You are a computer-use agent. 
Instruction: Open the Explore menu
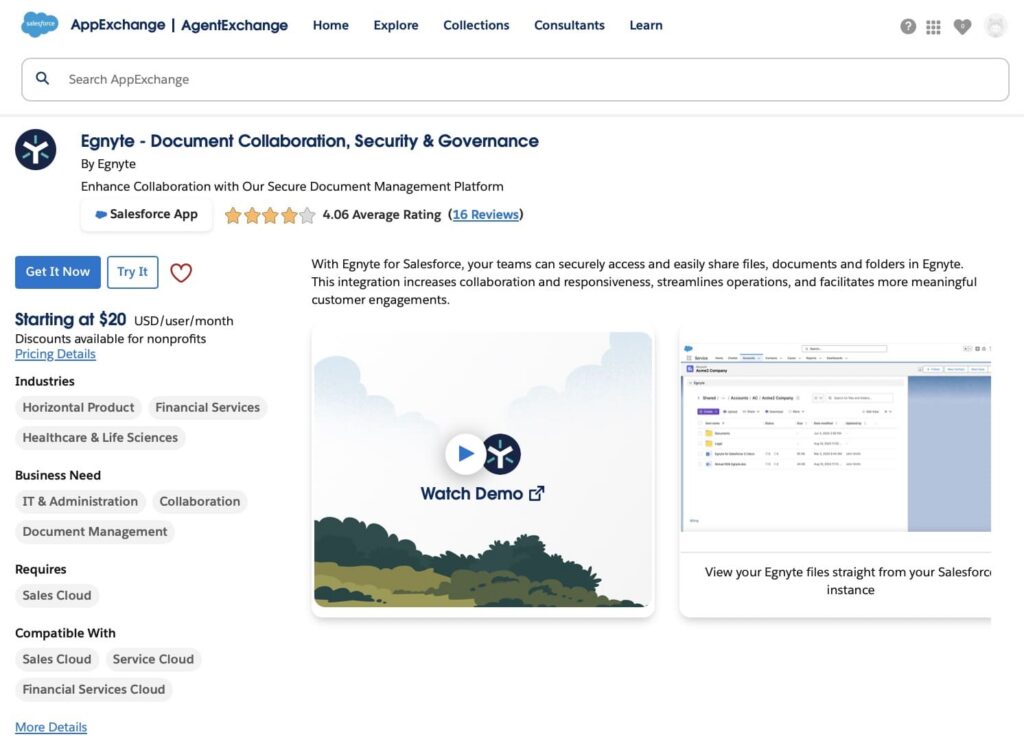pos(396,25)
